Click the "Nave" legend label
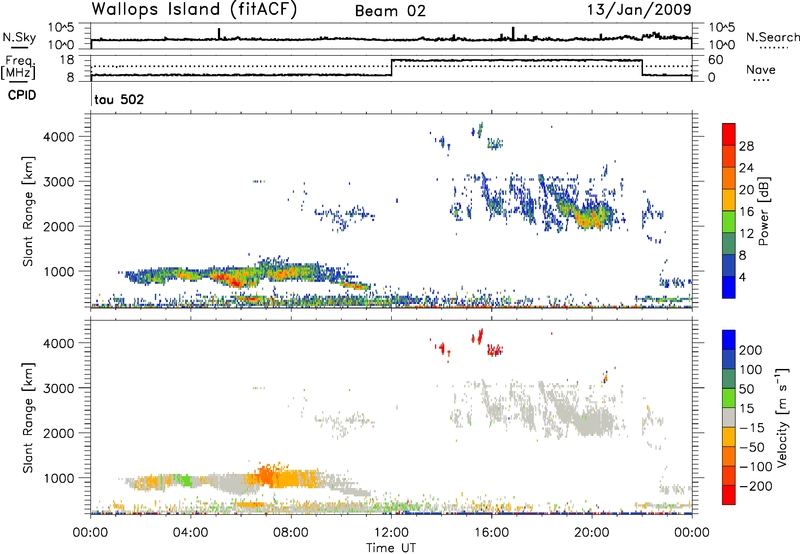This screenshot has width=800, height=554. point(761,69)
